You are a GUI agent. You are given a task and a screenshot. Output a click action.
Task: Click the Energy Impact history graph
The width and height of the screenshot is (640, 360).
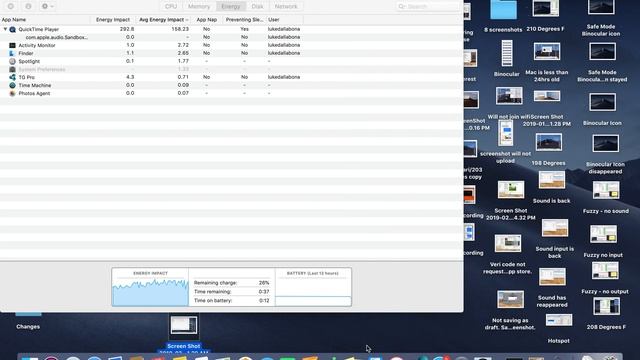[150, 291]
